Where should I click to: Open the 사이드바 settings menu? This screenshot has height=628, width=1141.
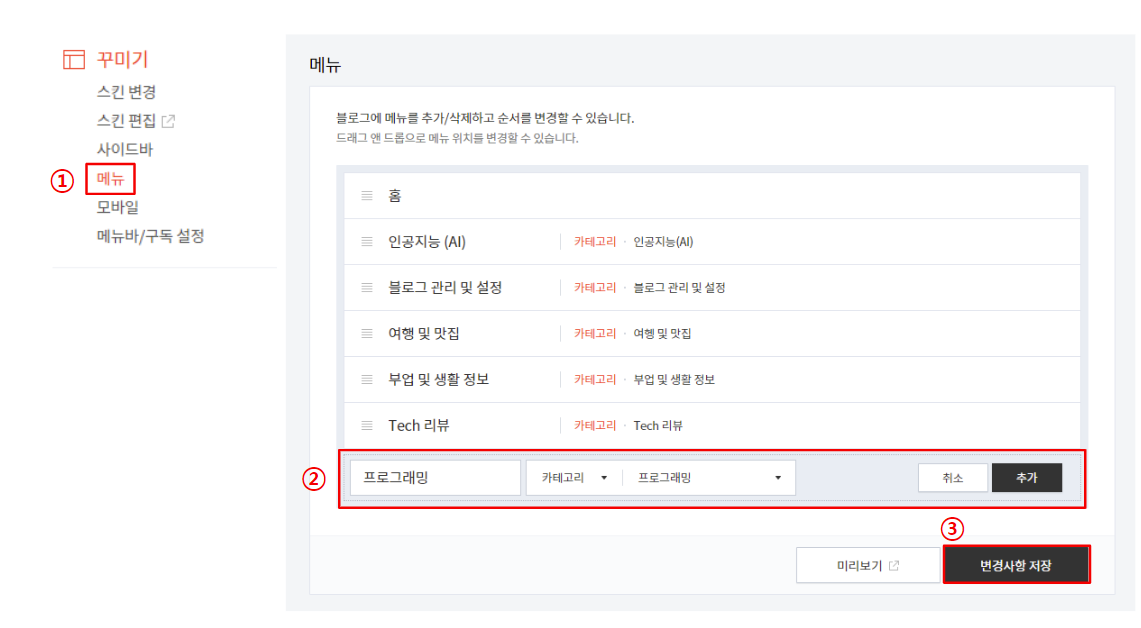124,149
